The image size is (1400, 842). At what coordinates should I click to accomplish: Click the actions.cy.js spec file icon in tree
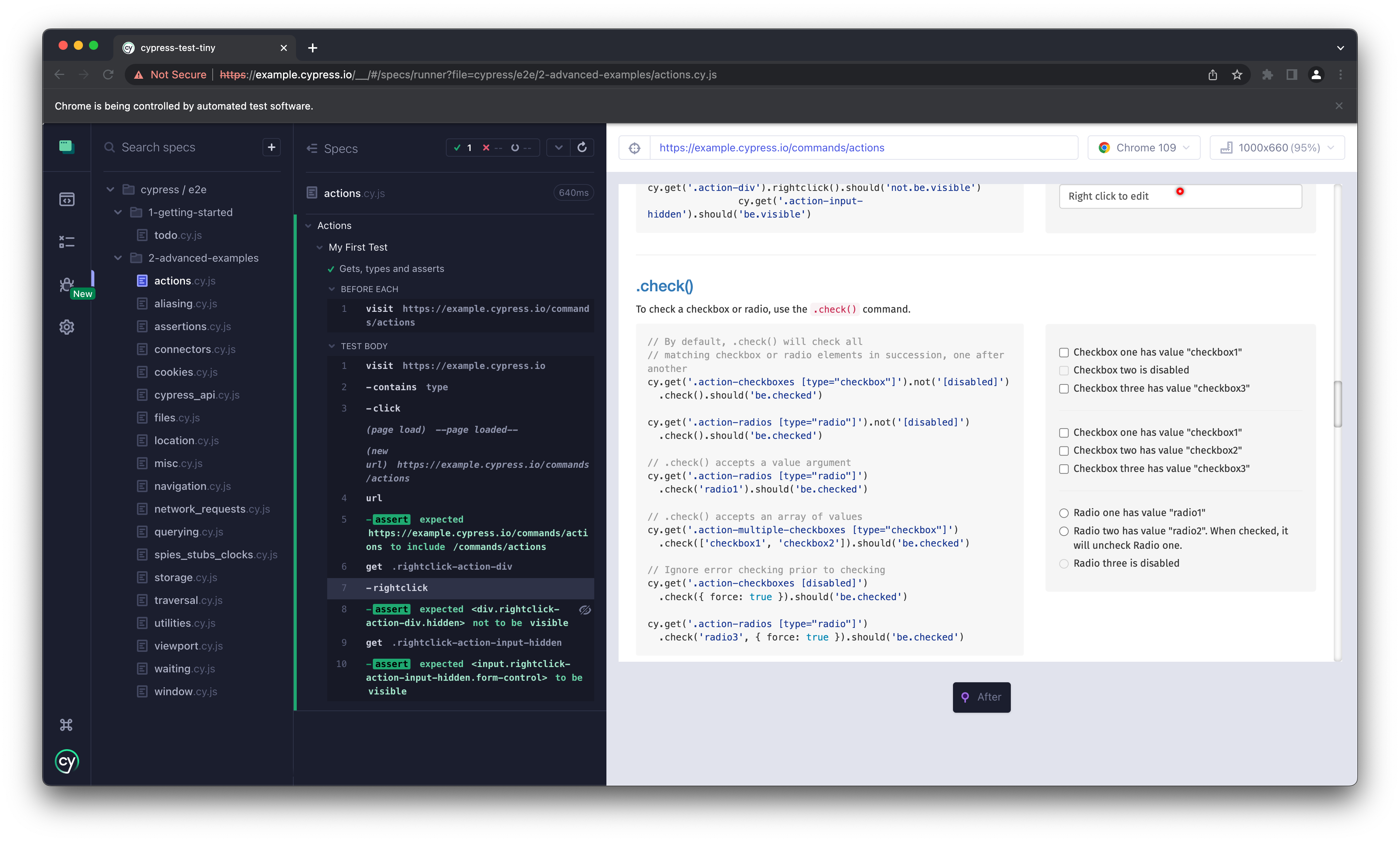142,281
